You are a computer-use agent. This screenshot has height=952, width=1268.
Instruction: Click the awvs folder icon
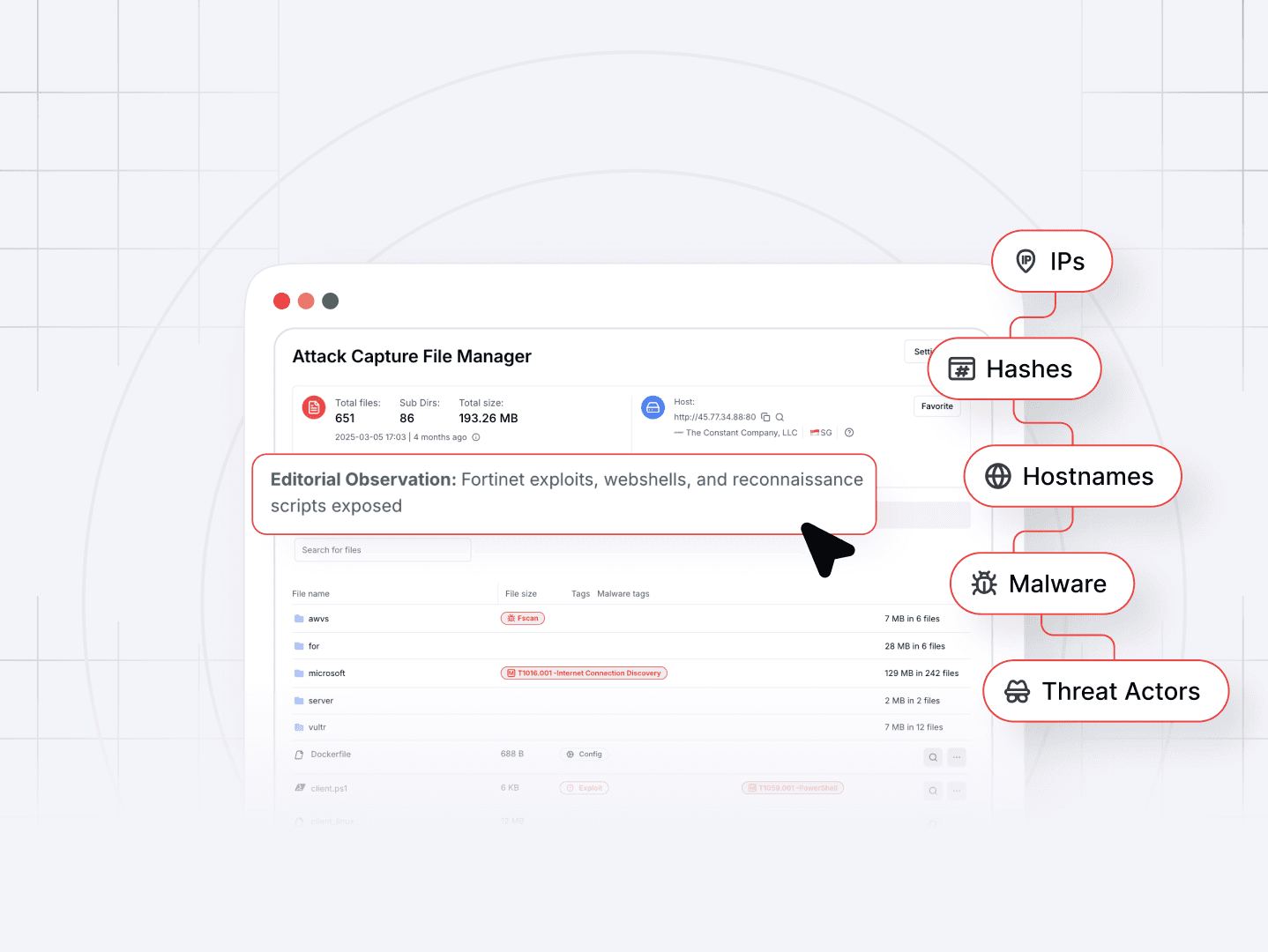[x=299, y=619]
